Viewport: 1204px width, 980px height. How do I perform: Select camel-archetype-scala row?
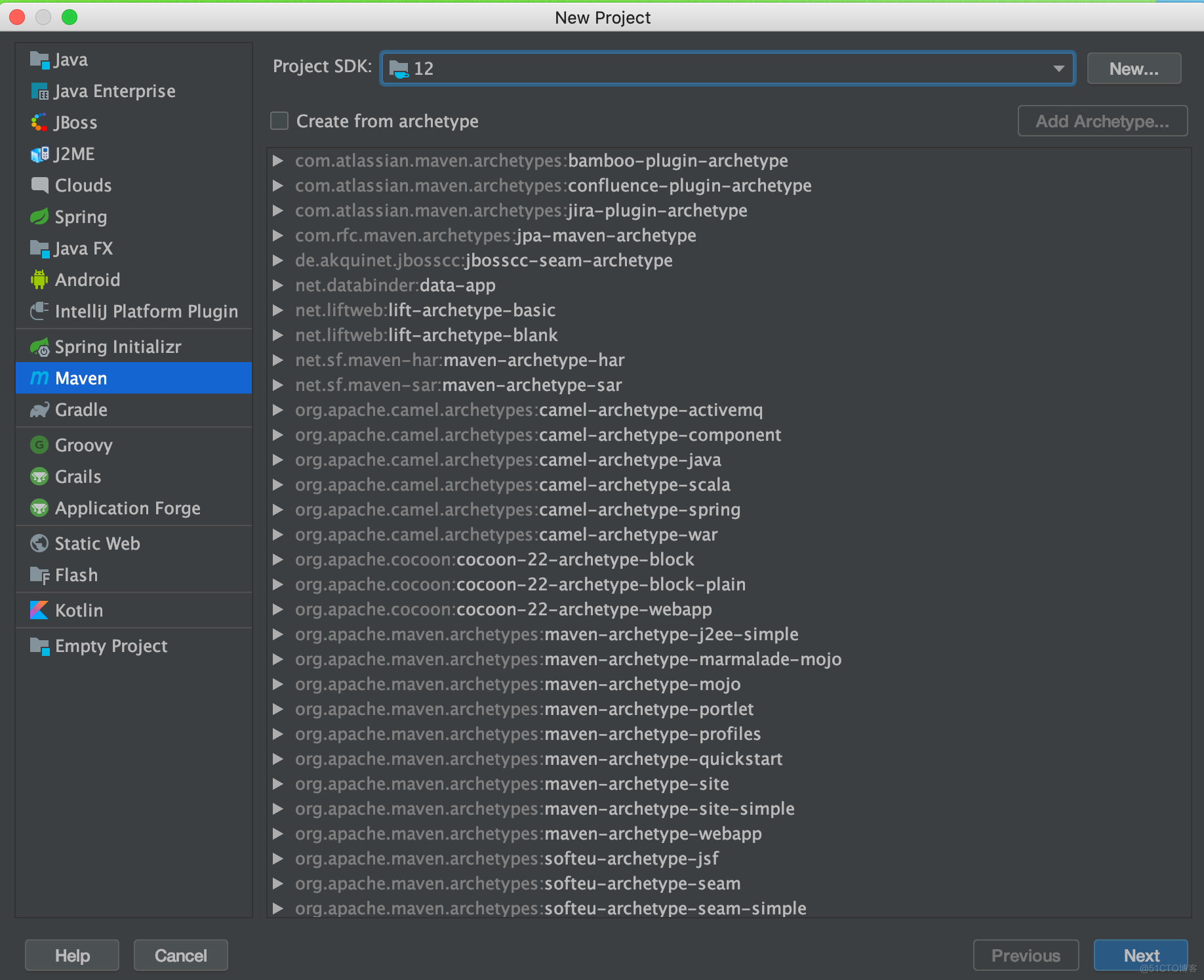coord(729,485)
